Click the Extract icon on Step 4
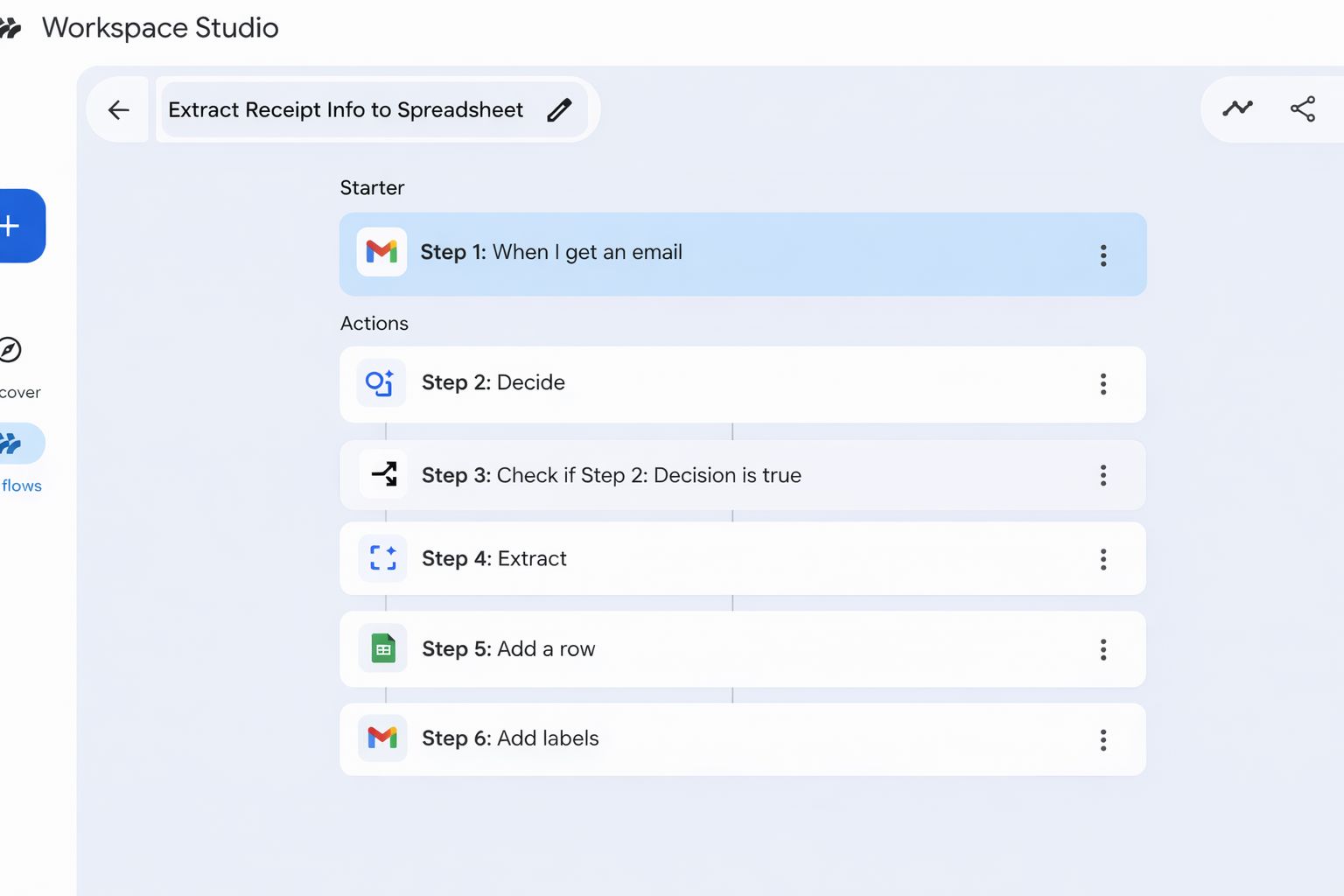1344x896 pixels. [x=383, y=558]
